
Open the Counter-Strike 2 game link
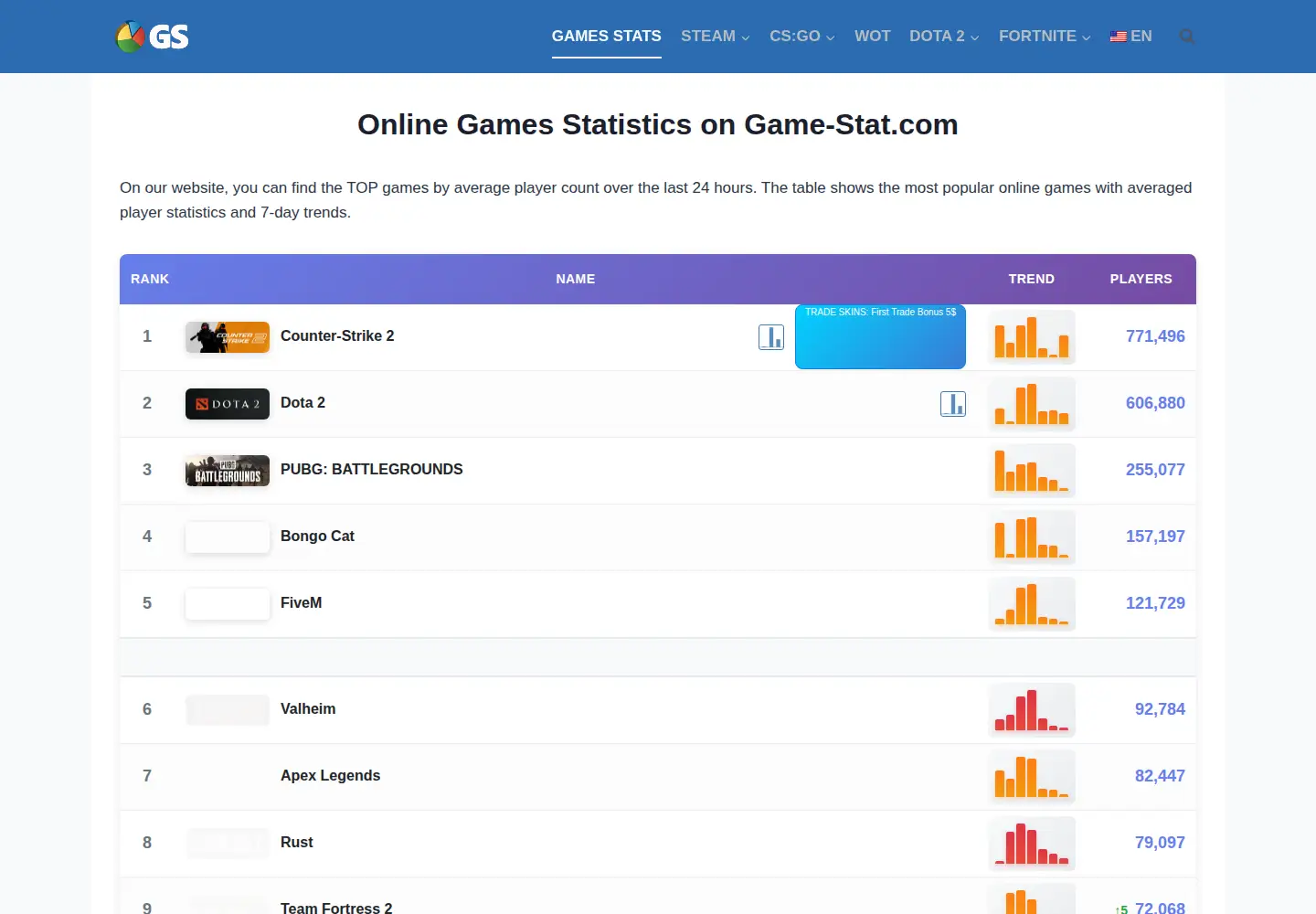[337, 336]
